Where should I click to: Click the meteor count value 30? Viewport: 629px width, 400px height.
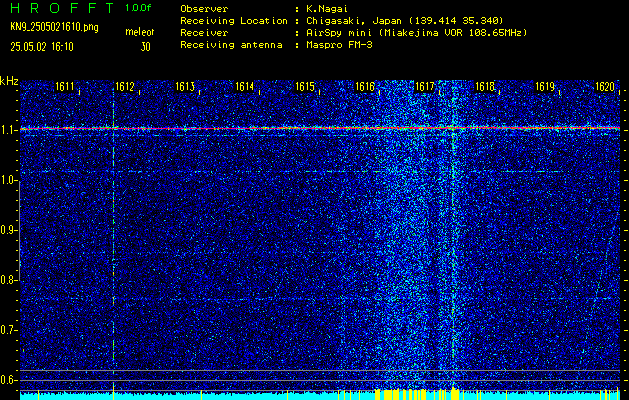[145, 47]
